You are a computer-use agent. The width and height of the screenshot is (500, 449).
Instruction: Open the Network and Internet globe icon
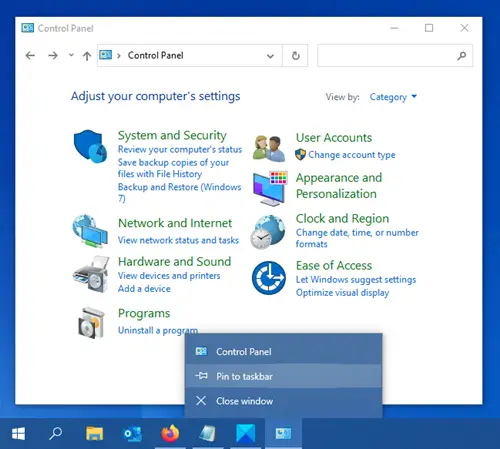coord(90,231)
